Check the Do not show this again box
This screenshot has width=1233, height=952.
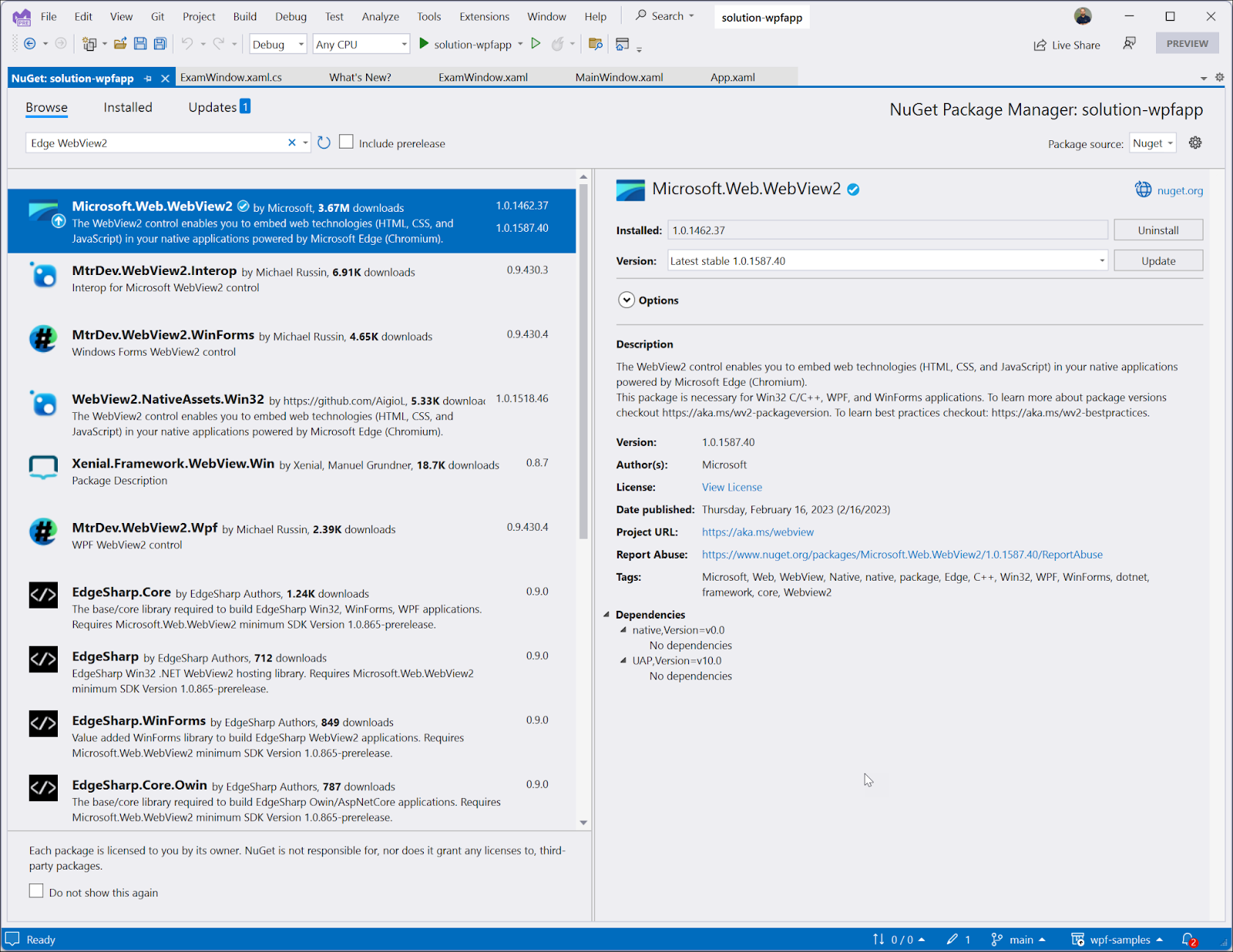(x=36, y=891)
